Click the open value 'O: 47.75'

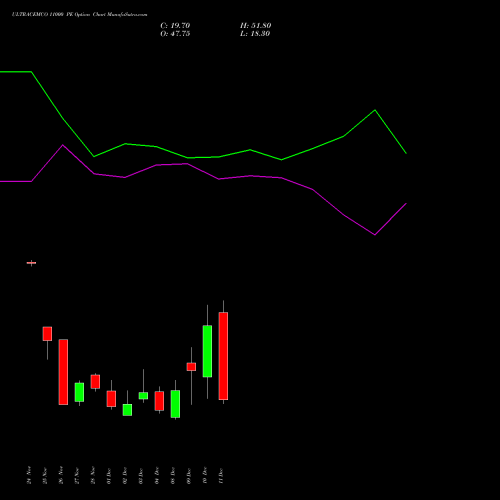[175, 34]
